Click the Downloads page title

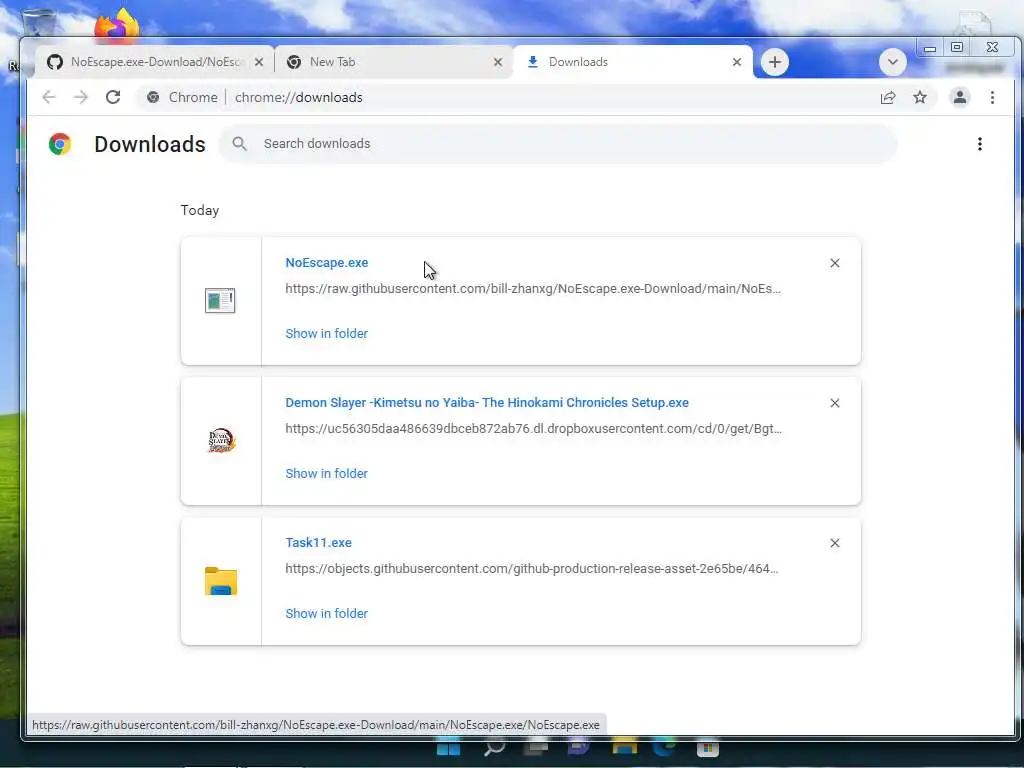pos(150,144)
